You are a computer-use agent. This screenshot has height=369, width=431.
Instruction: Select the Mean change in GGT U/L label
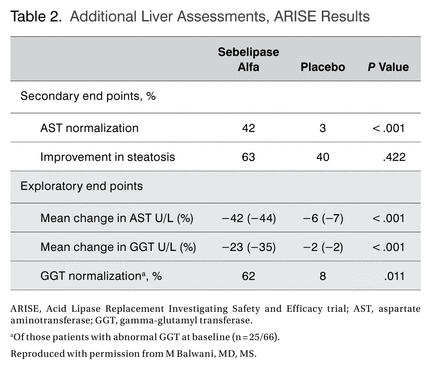click(118, 247)
